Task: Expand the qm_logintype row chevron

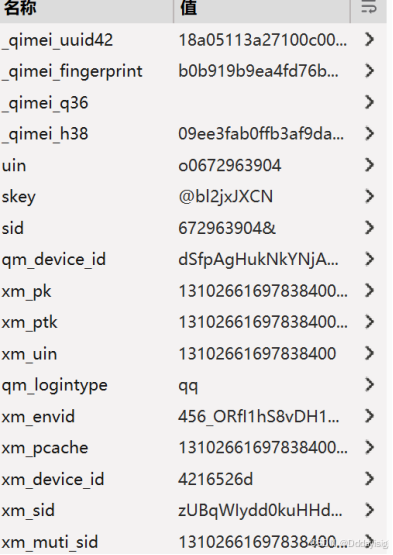Action: pyautogui.click(x=369, y=385)
